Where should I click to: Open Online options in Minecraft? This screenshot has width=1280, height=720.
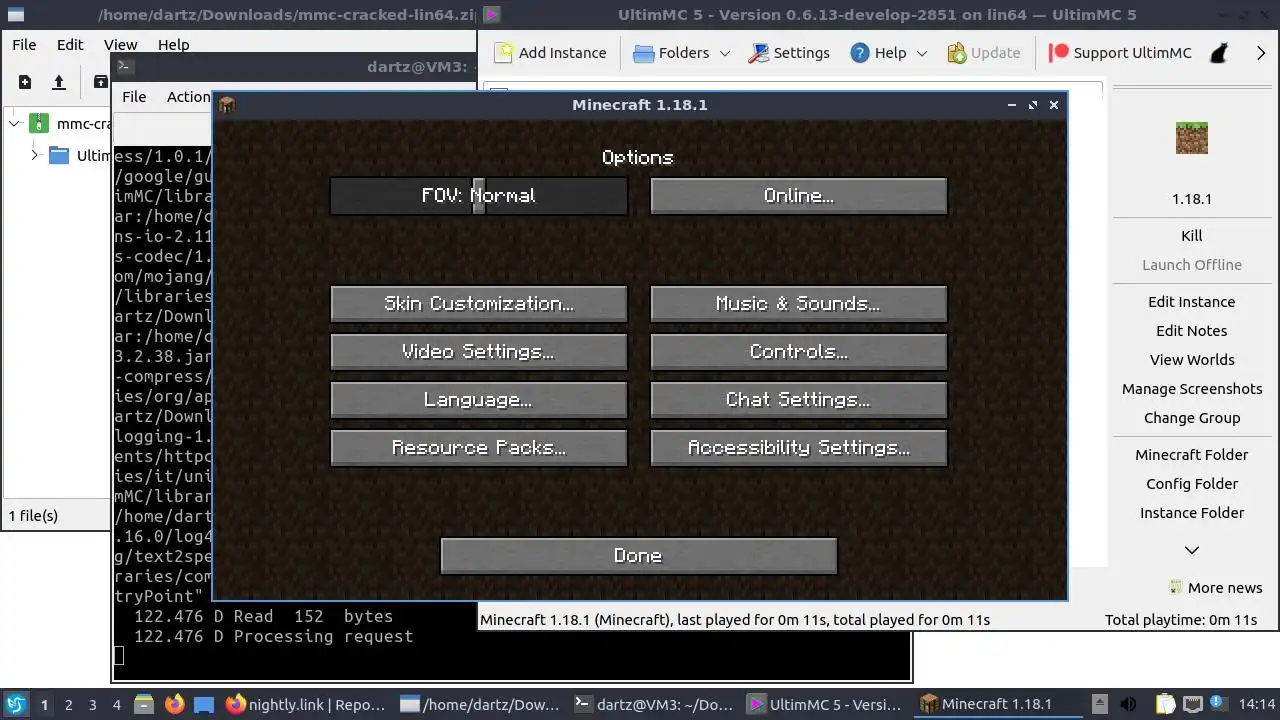[799, 196]
